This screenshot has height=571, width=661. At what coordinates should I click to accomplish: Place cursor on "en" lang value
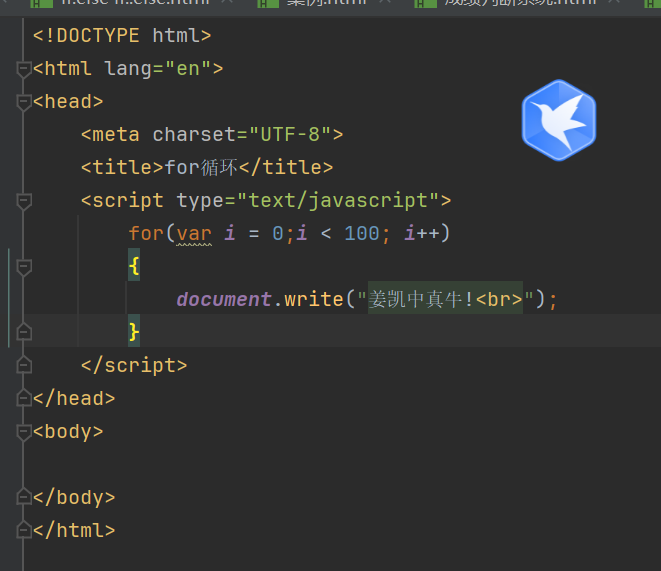(188, 69)
